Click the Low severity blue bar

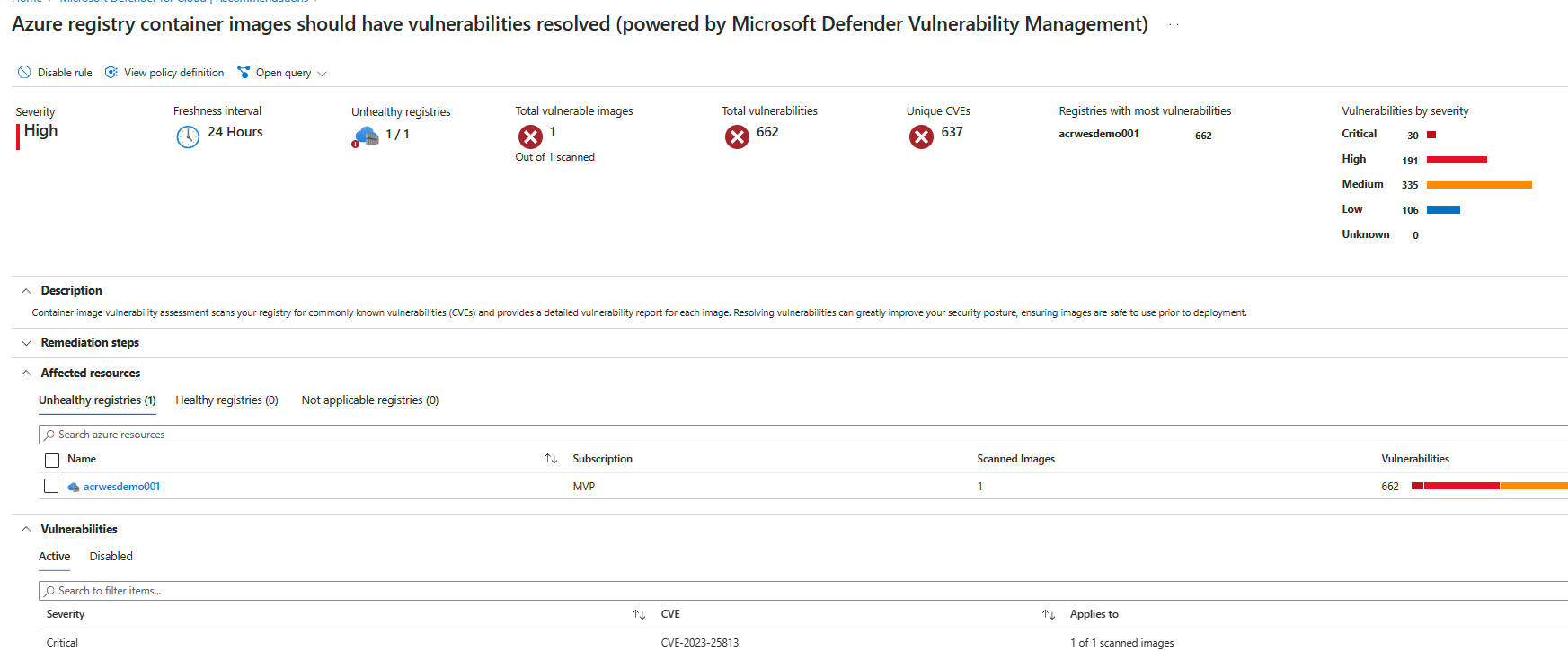click(1443, 210)
